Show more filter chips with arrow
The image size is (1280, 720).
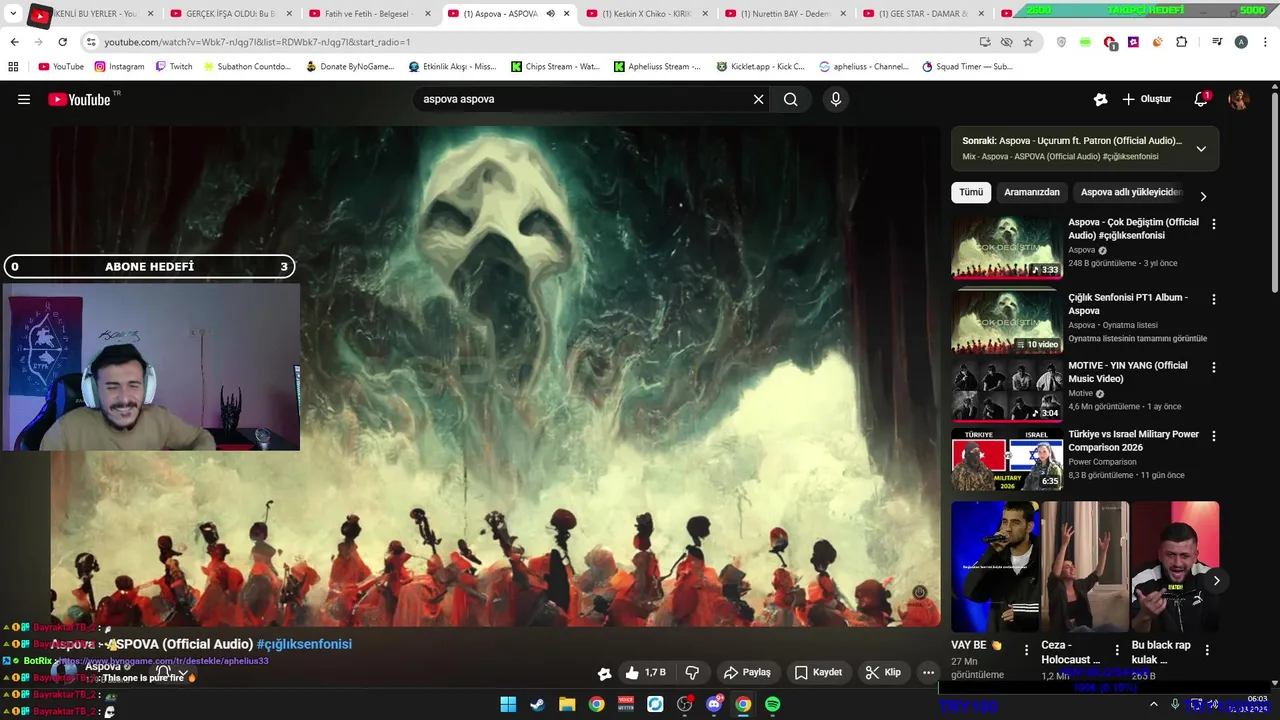point(1203,196)
